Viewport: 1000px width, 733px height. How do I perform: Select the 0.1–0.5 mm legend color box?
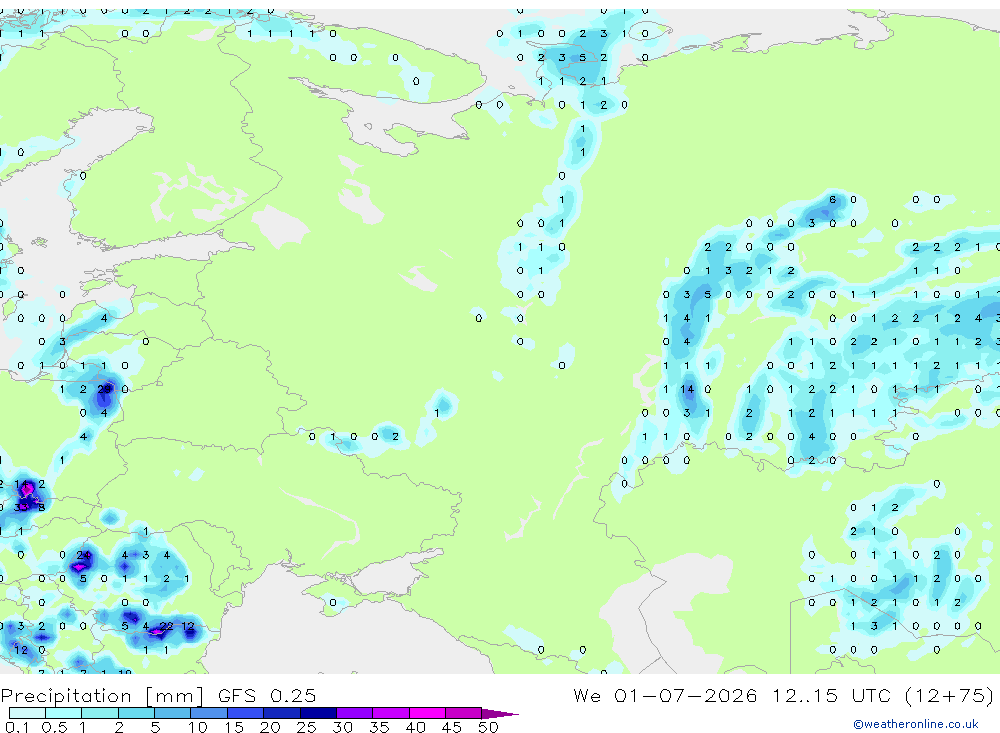27,713
